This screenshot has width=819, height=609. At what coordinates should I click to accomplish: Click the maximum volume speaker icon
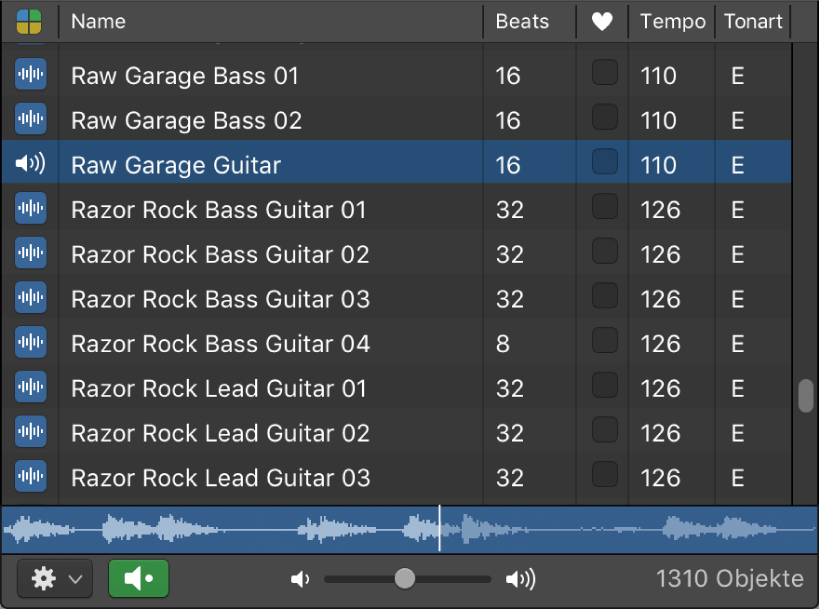tap(521, 578)
